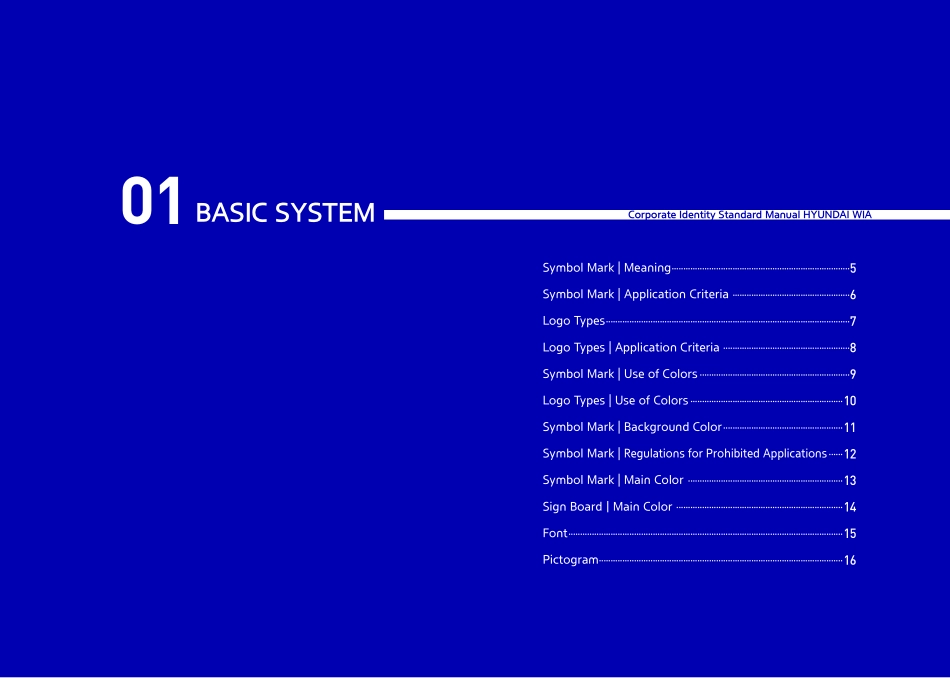Click page number 5 next to Meaning
Viewport: 950px width, 678px height.
pos(852,268)
